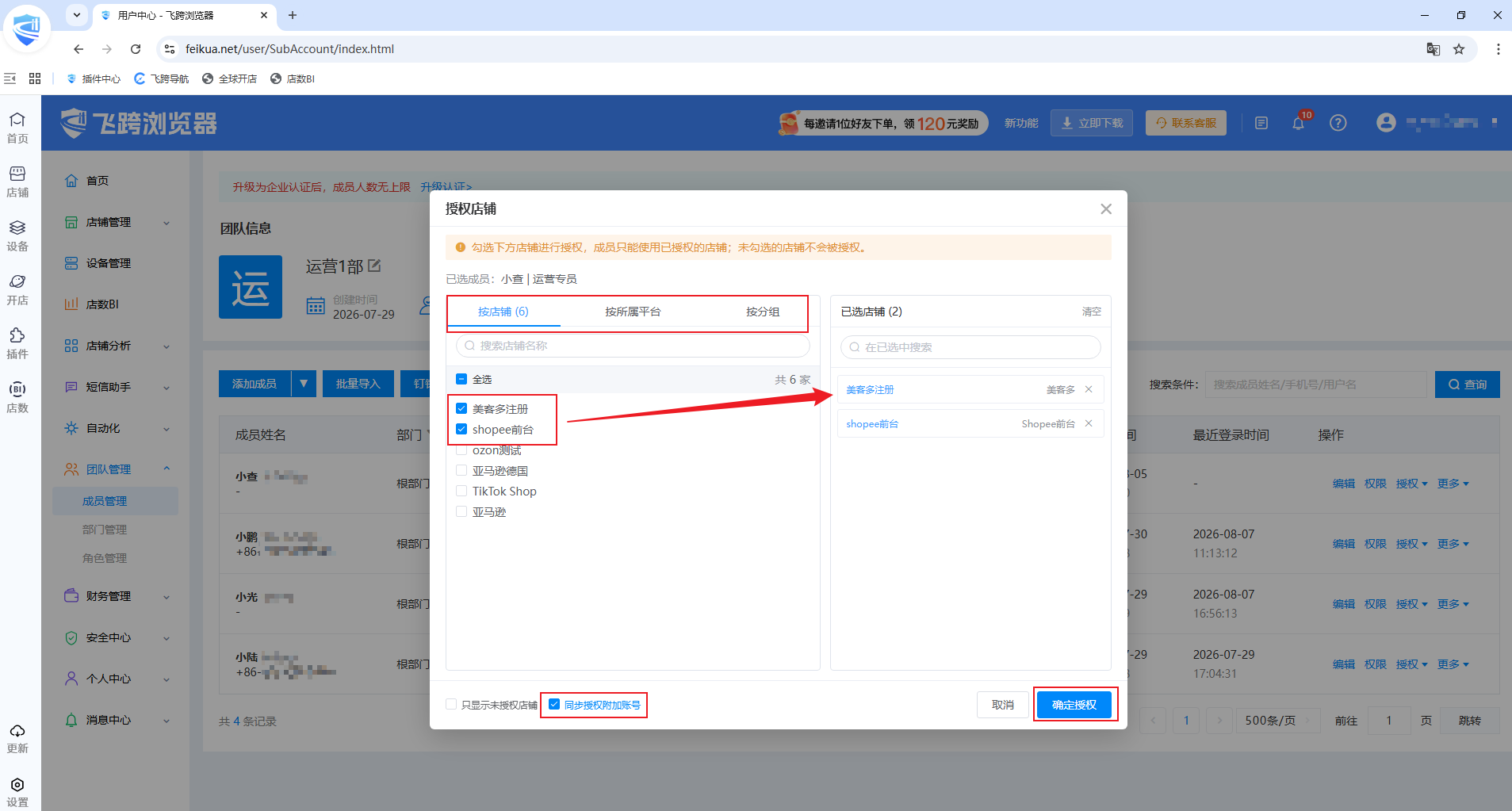Open the 添加成员 dropdown arrow

(304, 384)
